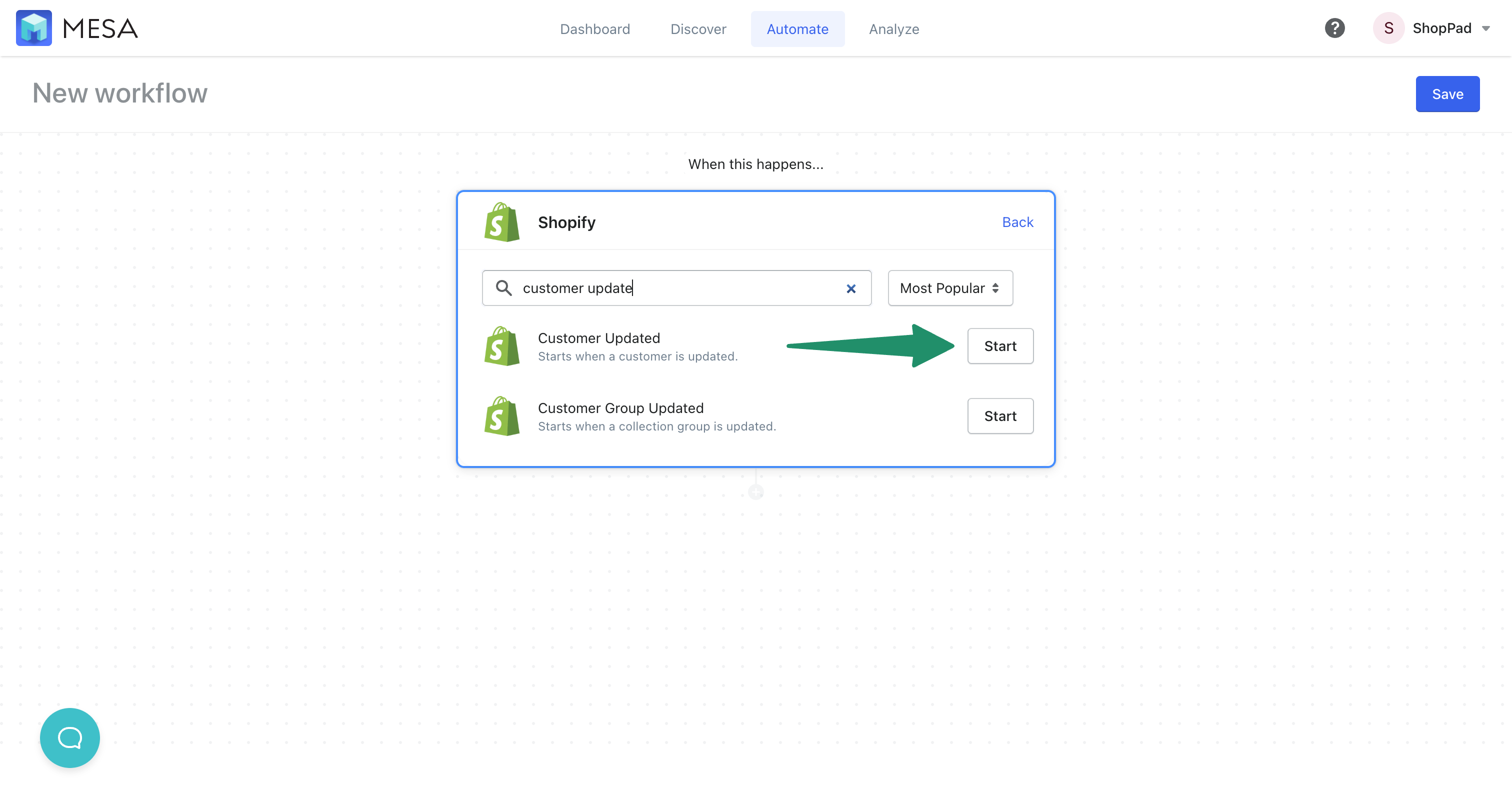Image resolution: width=1512 pixels, height=808 pixels.
Task: Click the MESA wordmark text
Action: tap(100, 28)
